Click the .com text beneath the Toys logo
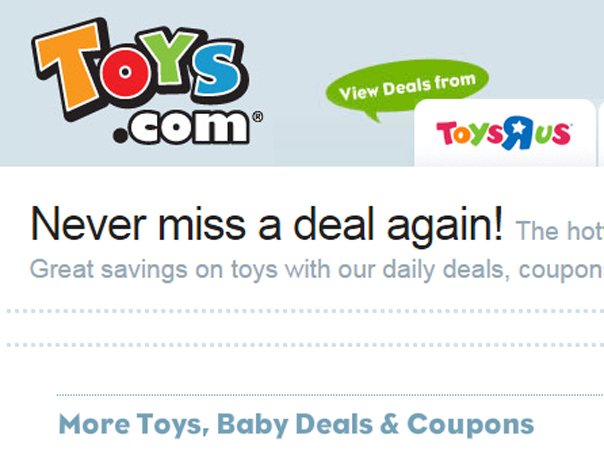 pyautogui.click(x=181, y=127)
